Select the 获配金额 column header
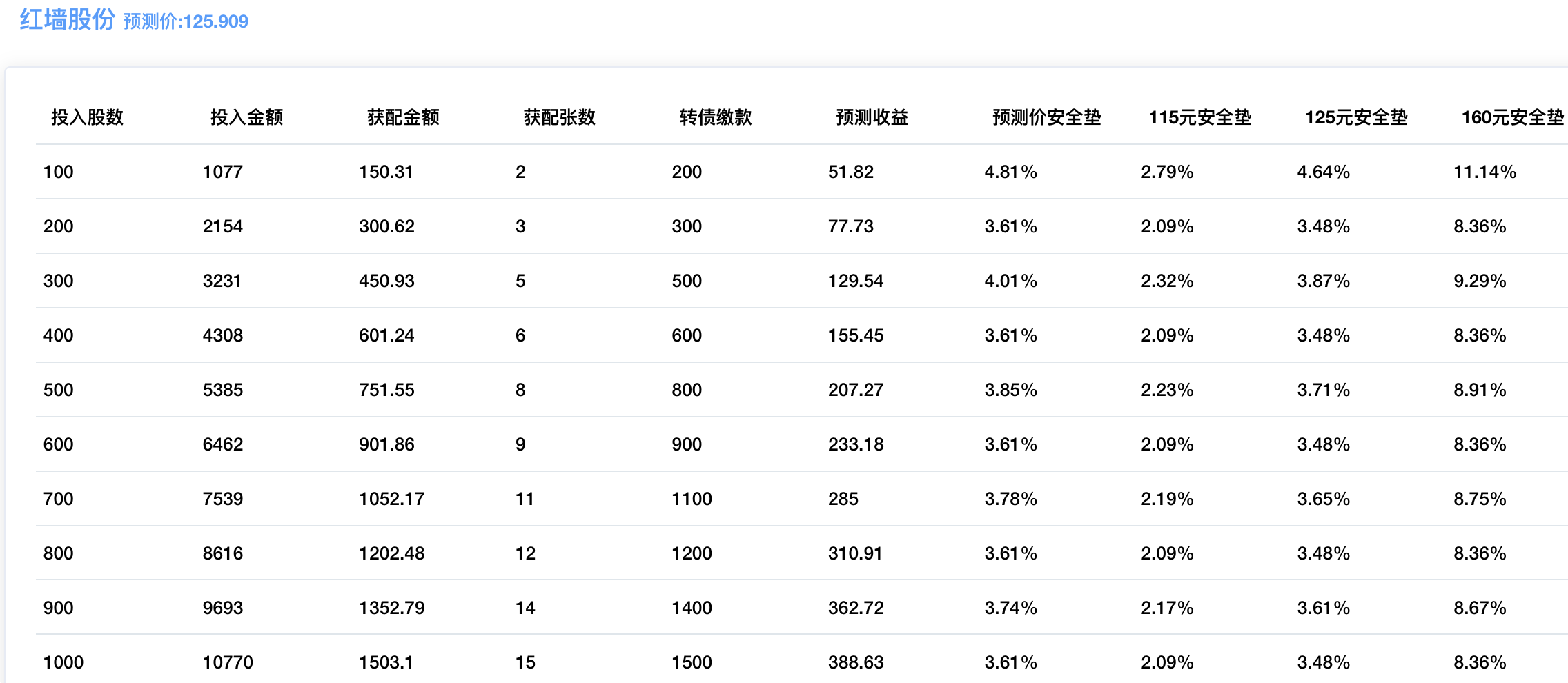1568x683 pixels. point(403,117)
